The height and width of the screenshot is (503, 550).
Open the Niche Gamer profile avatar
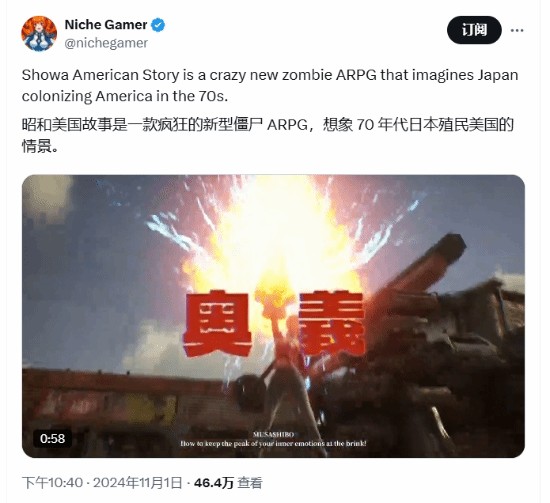coord(39,34)
